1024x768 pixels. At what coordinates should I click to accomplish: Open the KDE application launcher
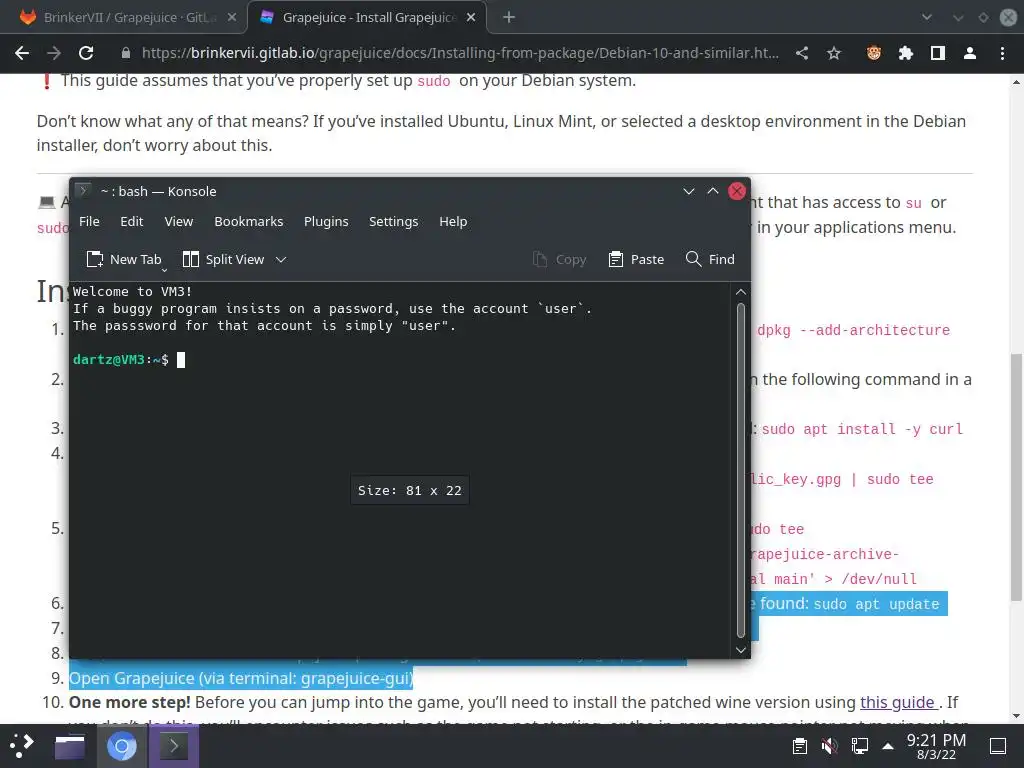(x=22, y=745)
